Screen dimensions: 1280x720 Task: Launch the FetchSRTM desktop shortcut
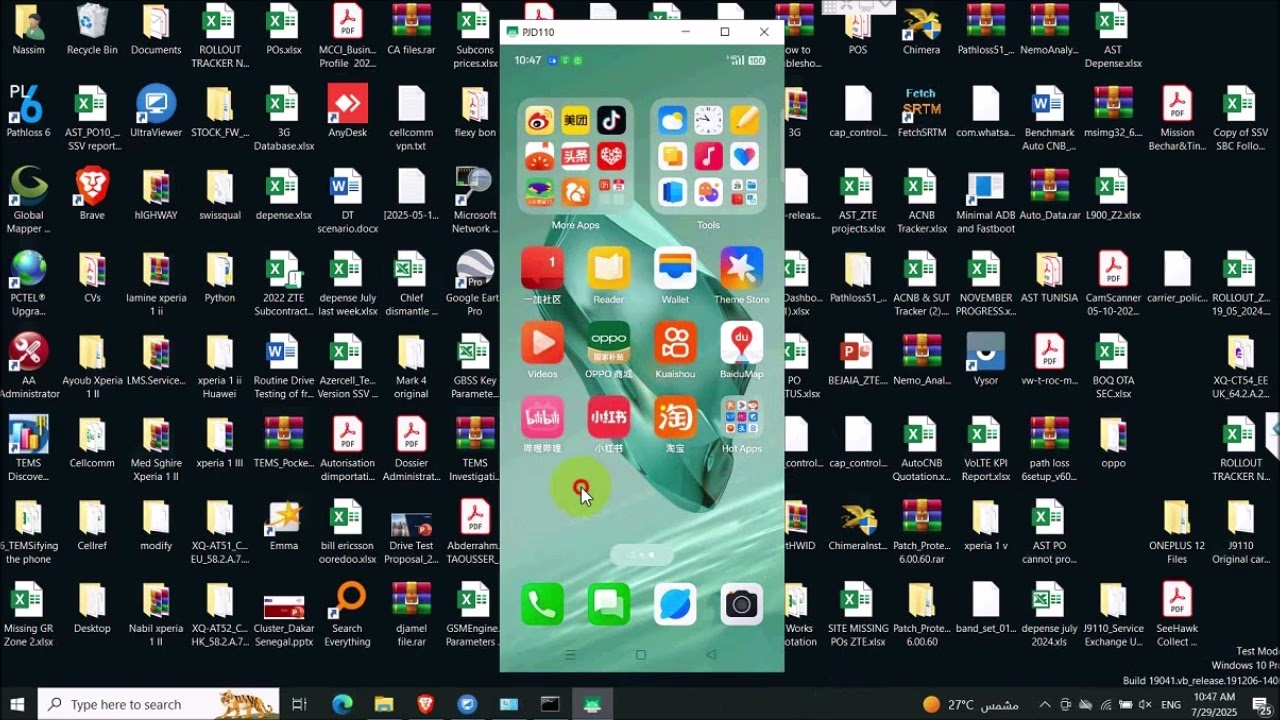coord(921,111)
